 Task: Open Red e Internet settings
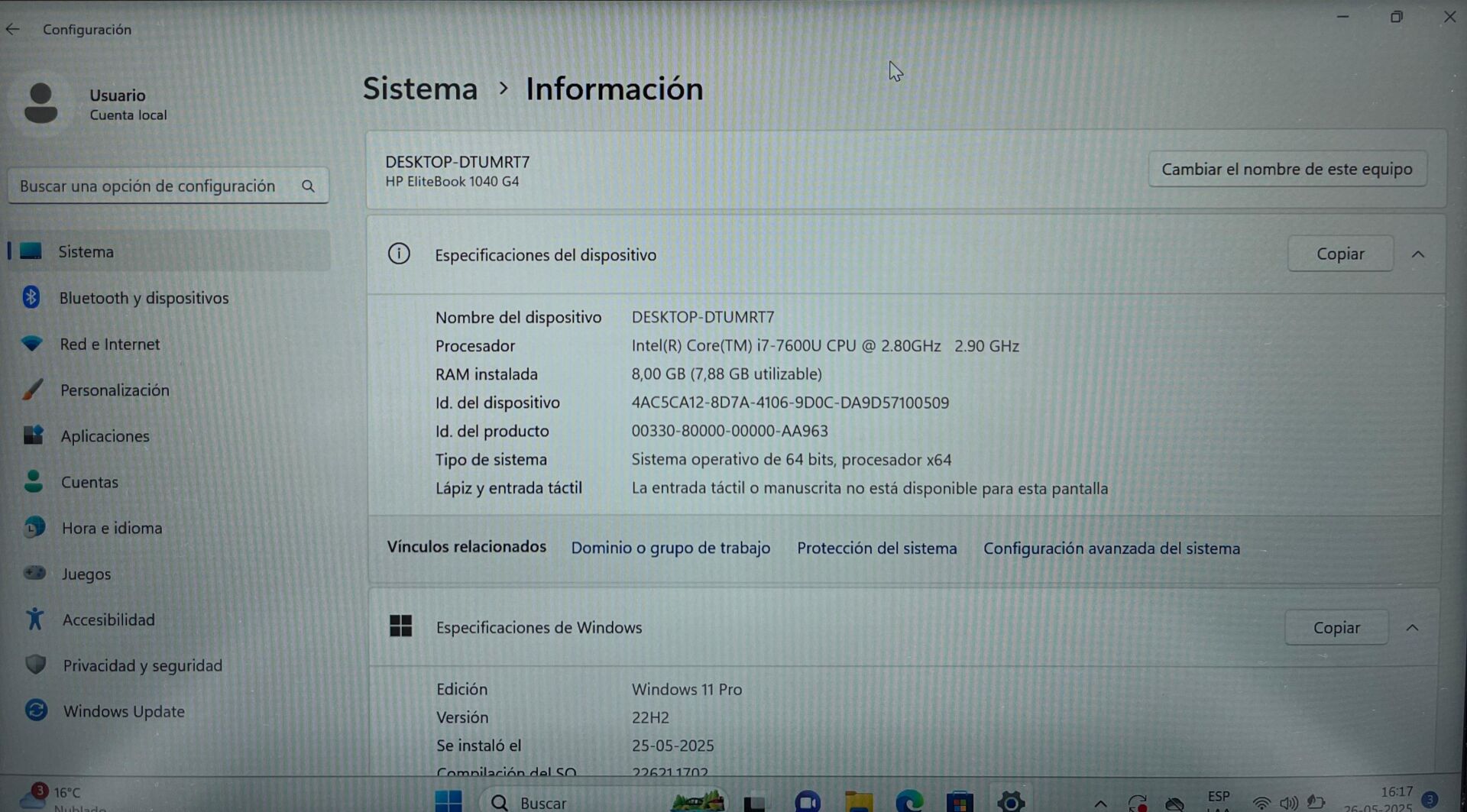pos(109,344)
